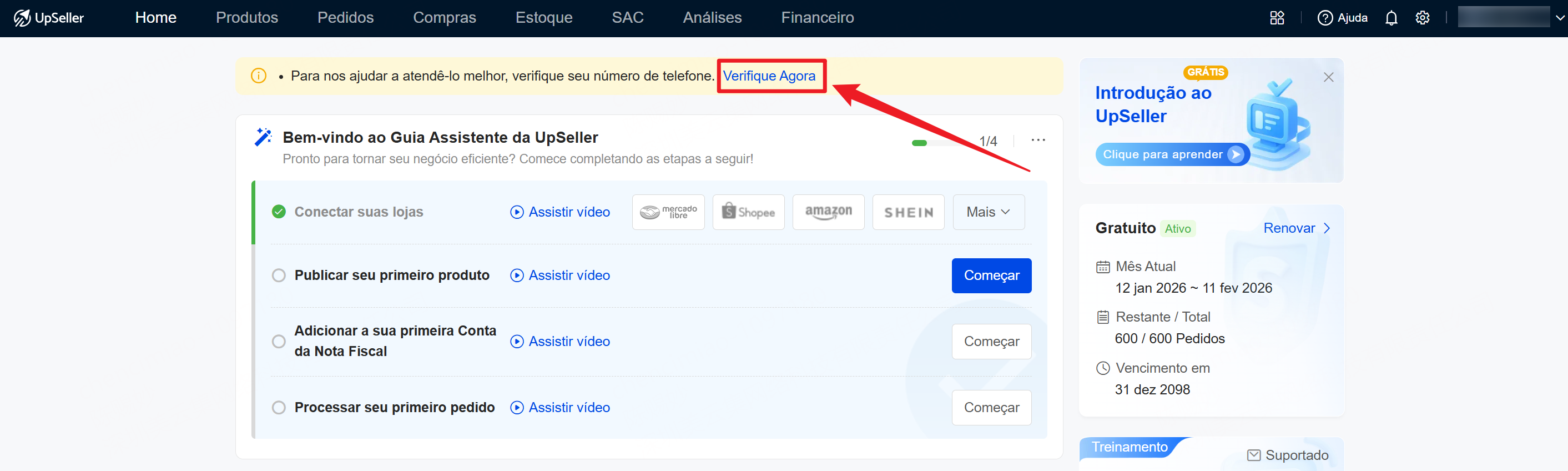
Task: Click Começar for publishing first product
Action: coord(991,275)
